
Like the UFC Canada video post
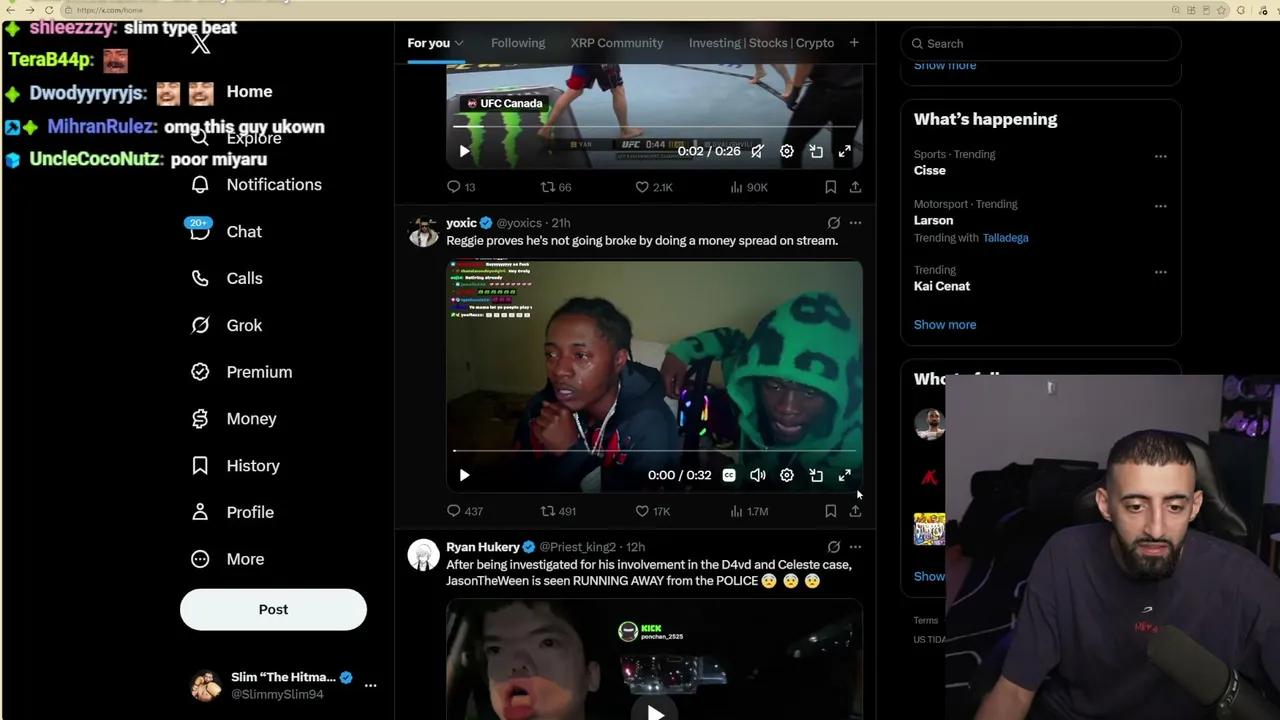point(653,187)
